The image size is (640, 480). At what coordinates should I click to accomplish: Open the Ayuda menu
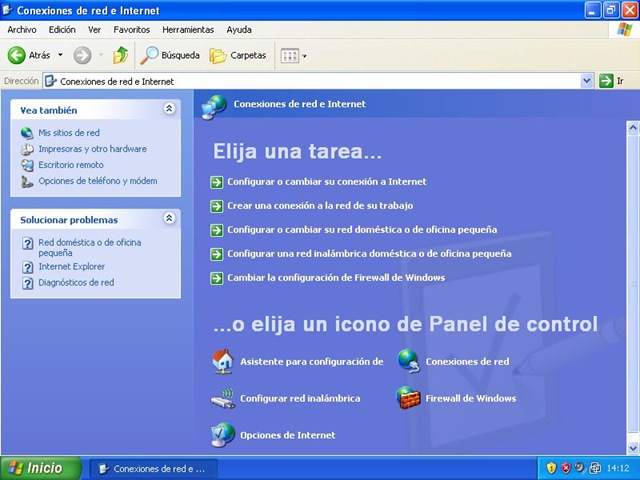(239, 30)
